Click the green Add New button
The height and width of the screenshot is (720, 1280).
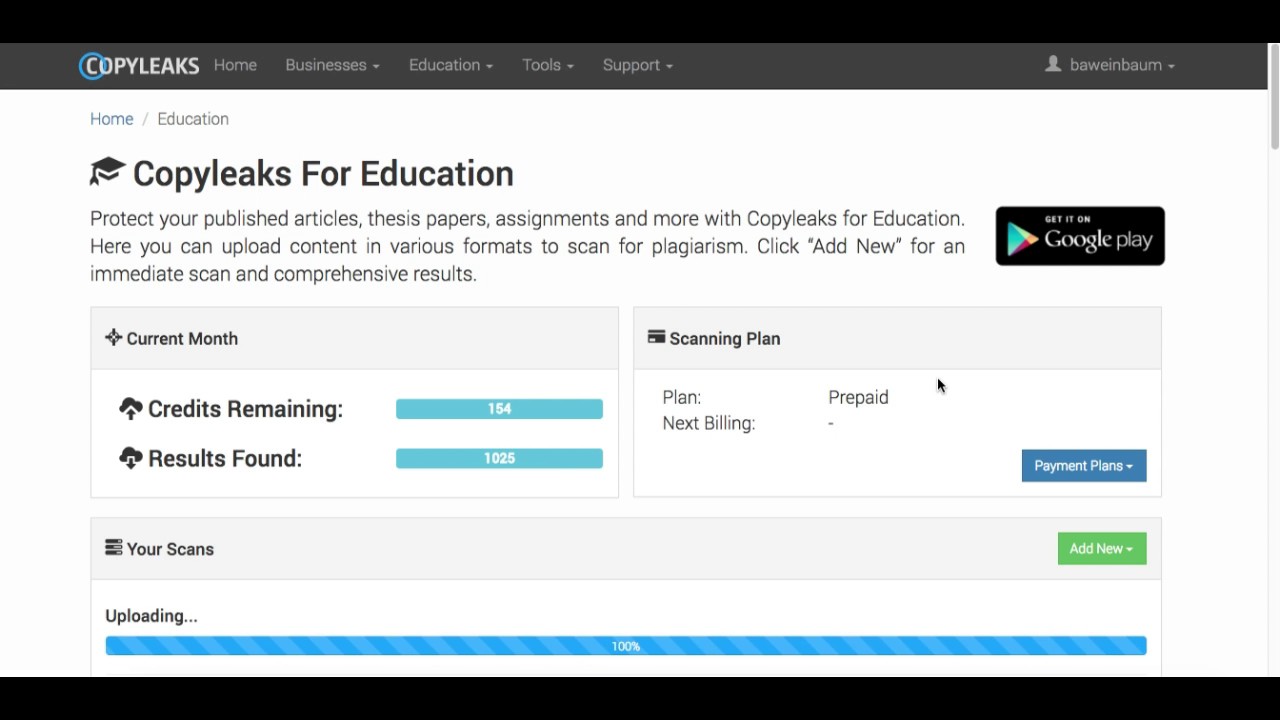pyautogui.click(x=1101, y=548)
